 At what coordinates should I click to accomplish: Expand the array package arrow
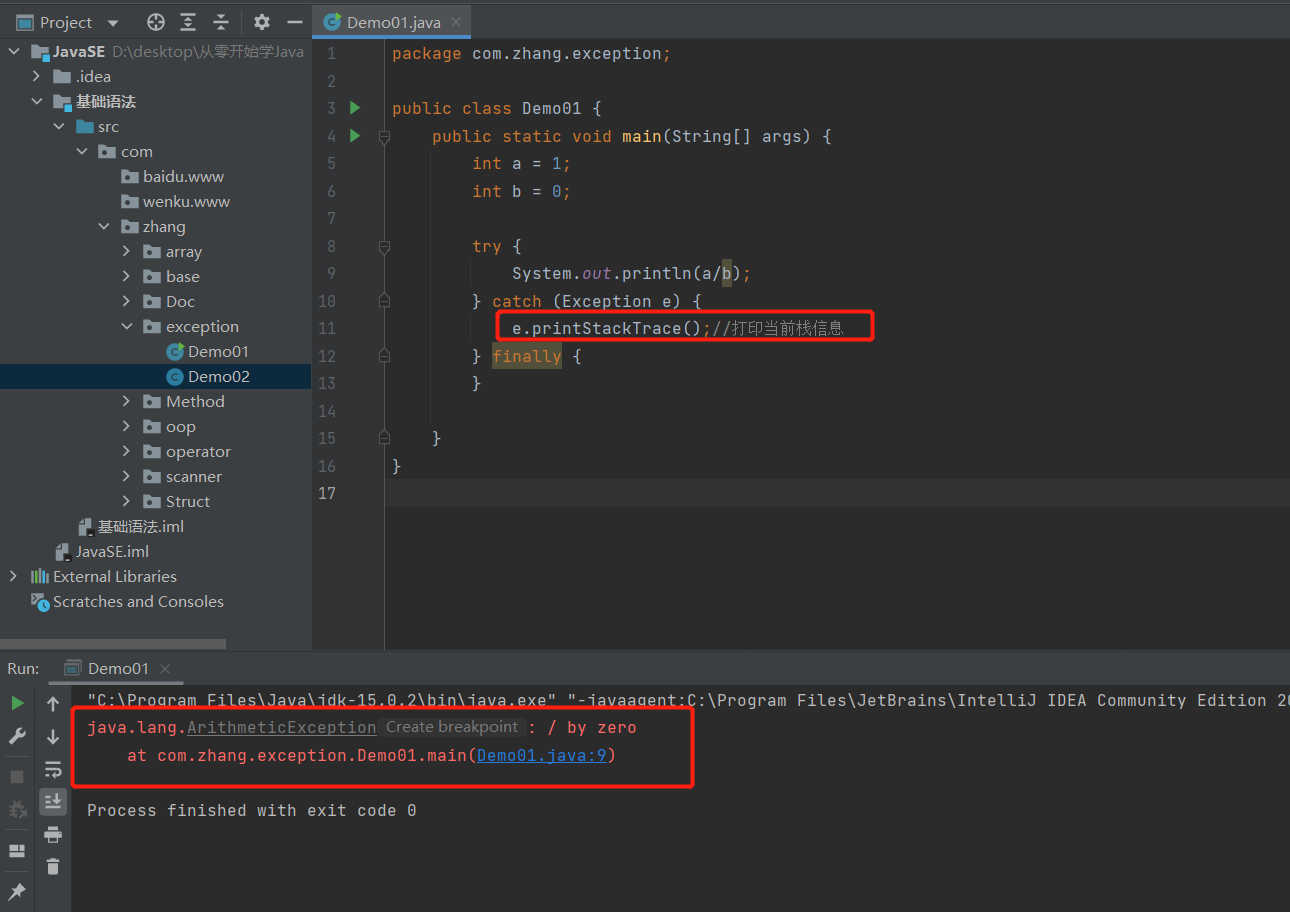point(126,252)
